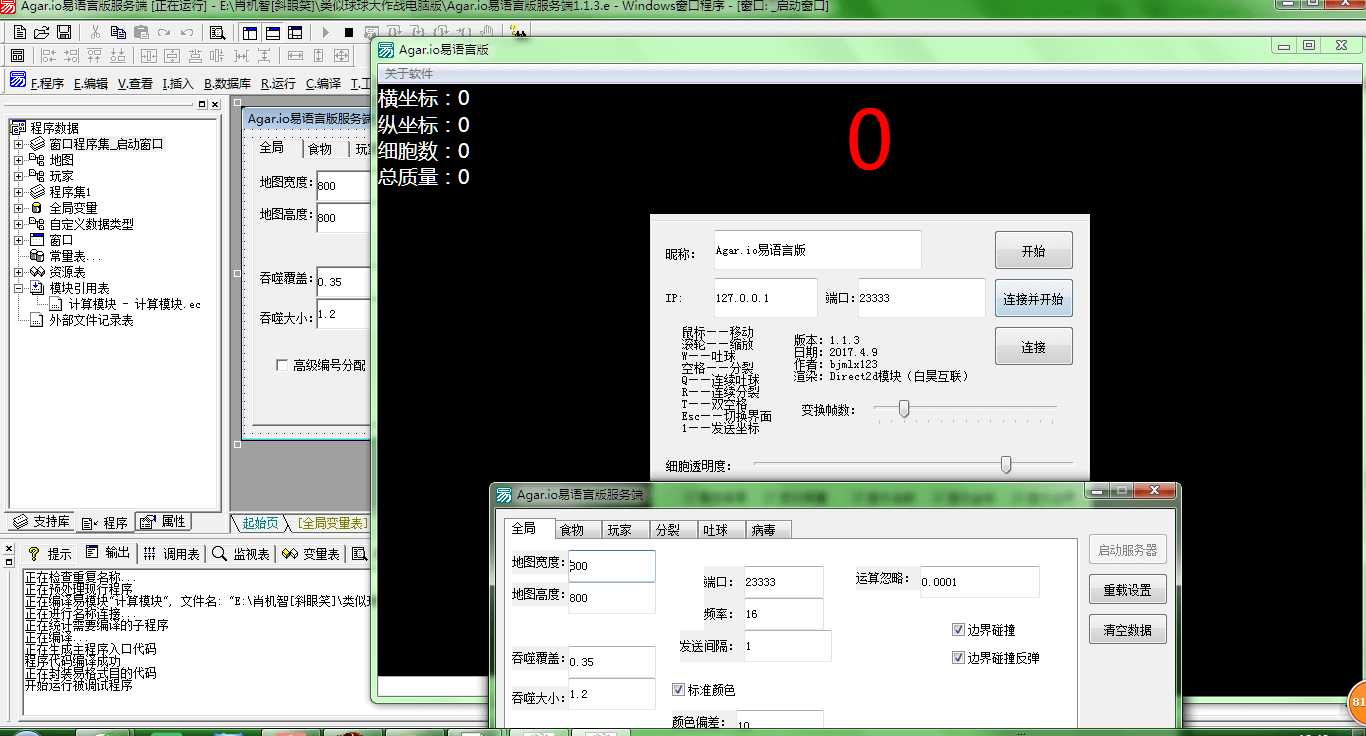Image resolution: width=1366 pixels, height=736 pixels.
Task: Switch to the 提示 output tab
Action: click(49, 553)
